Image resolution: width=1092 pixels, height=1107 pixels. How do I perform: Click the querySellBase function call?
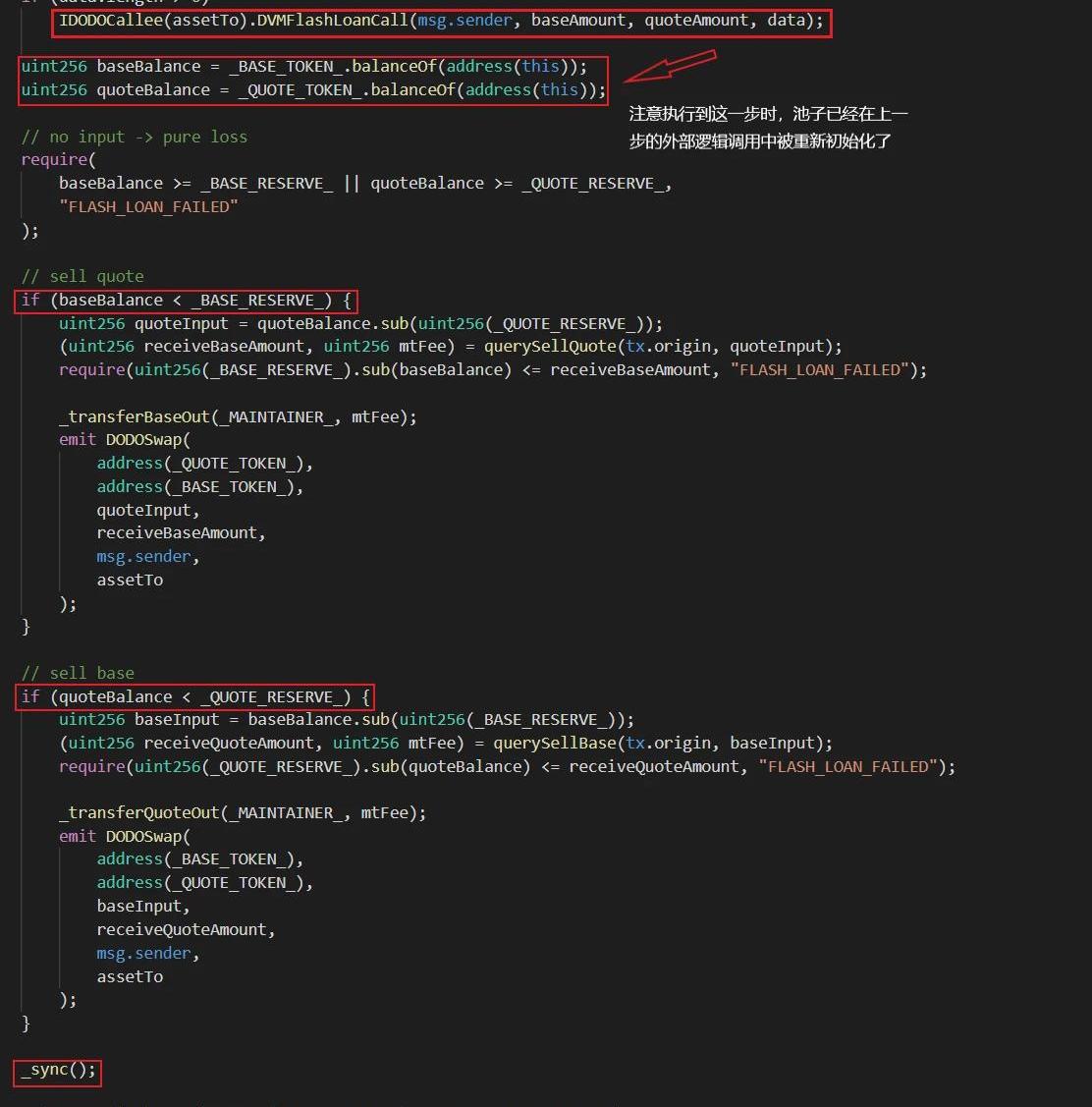tap(556, 744)
